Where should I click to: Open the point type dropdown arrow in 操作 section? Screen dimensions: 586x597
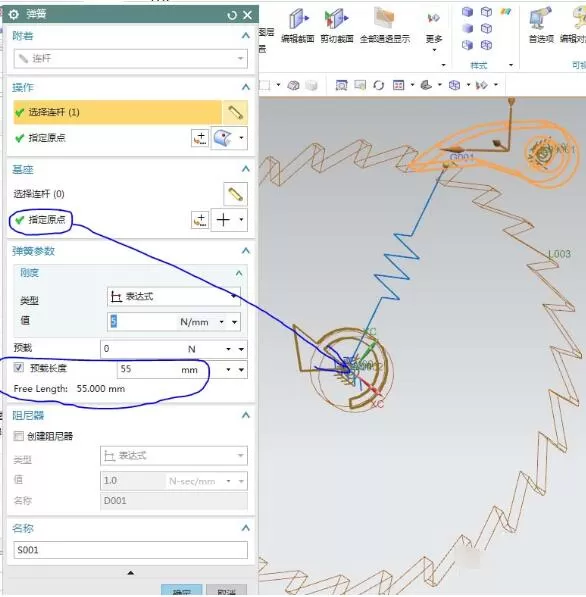click(x=241, y=138)
